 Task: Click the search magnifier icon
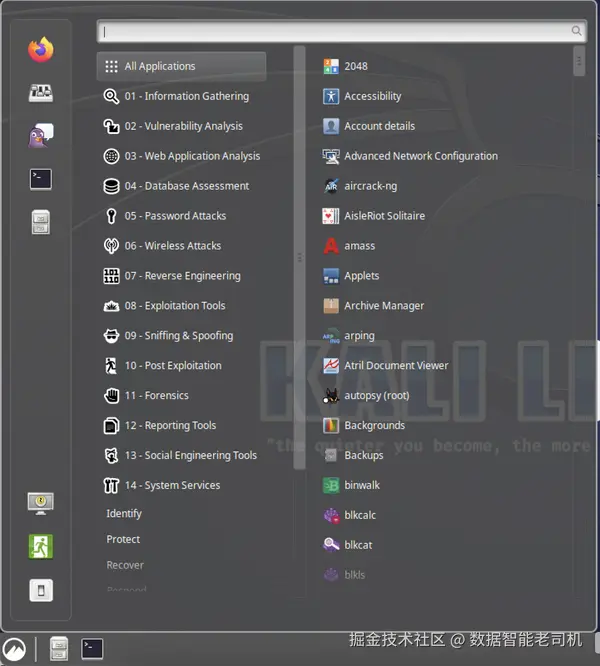point(576,31)
